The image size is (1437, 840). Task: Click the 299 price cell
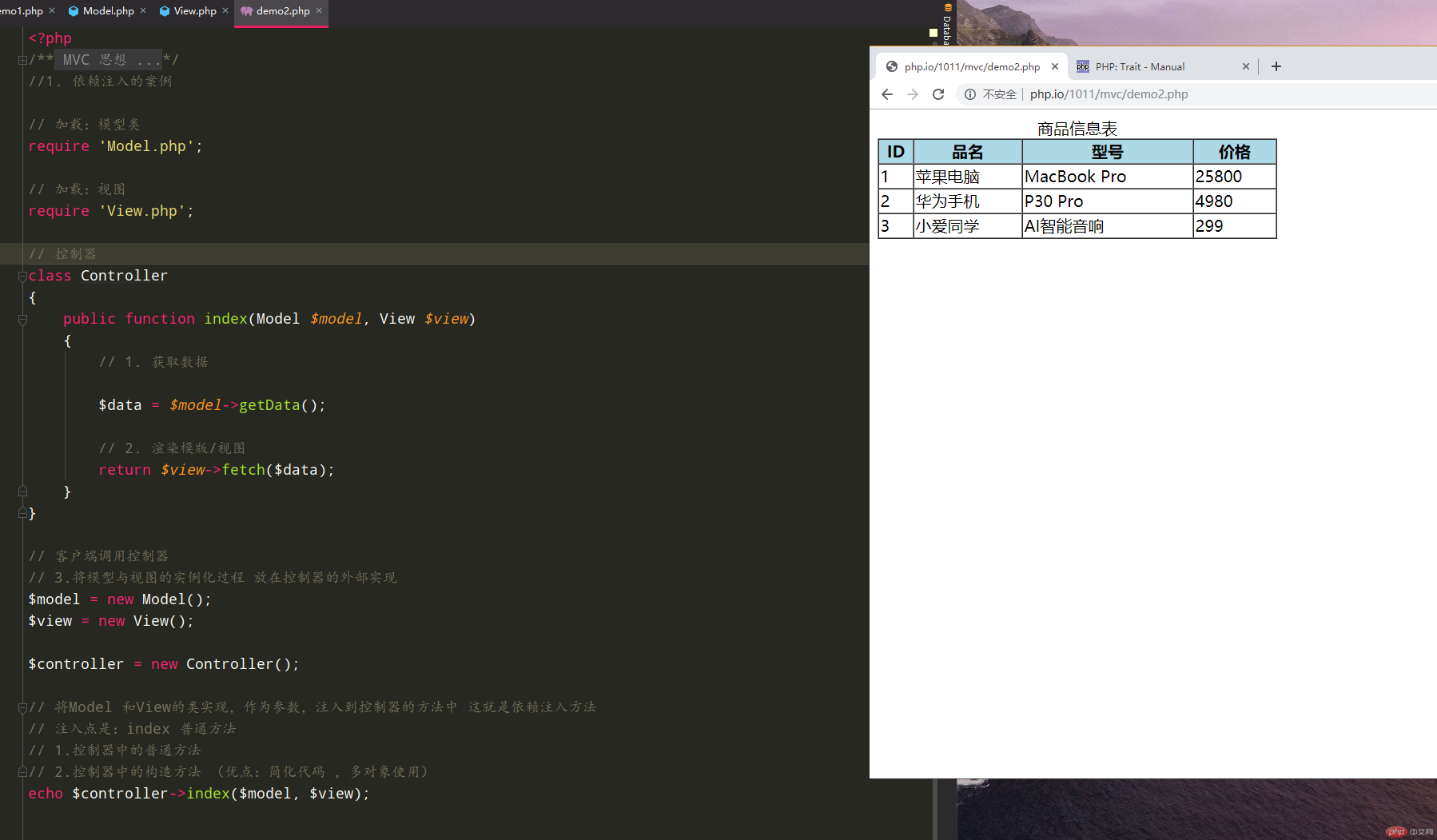pyautogui.click(x=1235, y=226)
